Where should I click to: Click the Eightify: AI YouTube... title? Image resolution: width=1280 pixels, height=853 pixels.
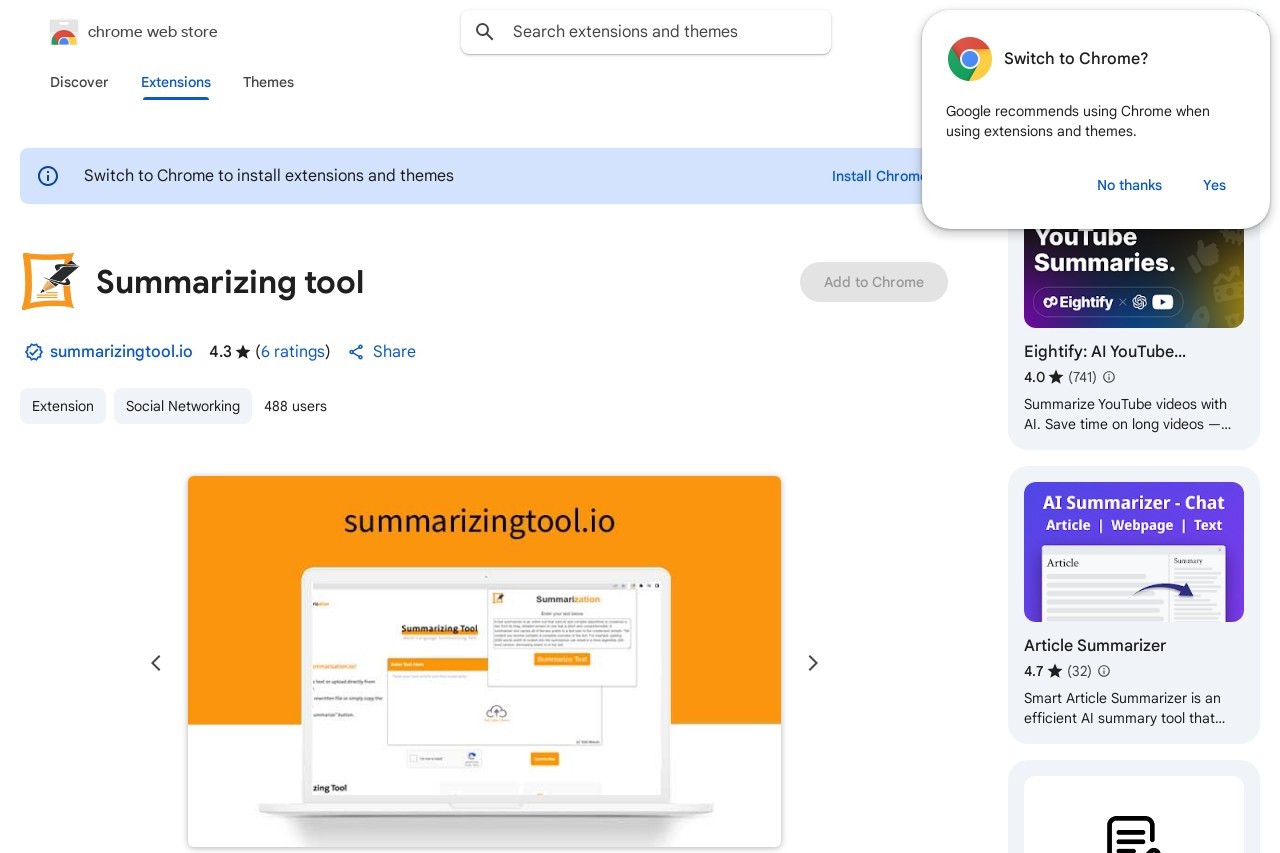coord(1105,352)
